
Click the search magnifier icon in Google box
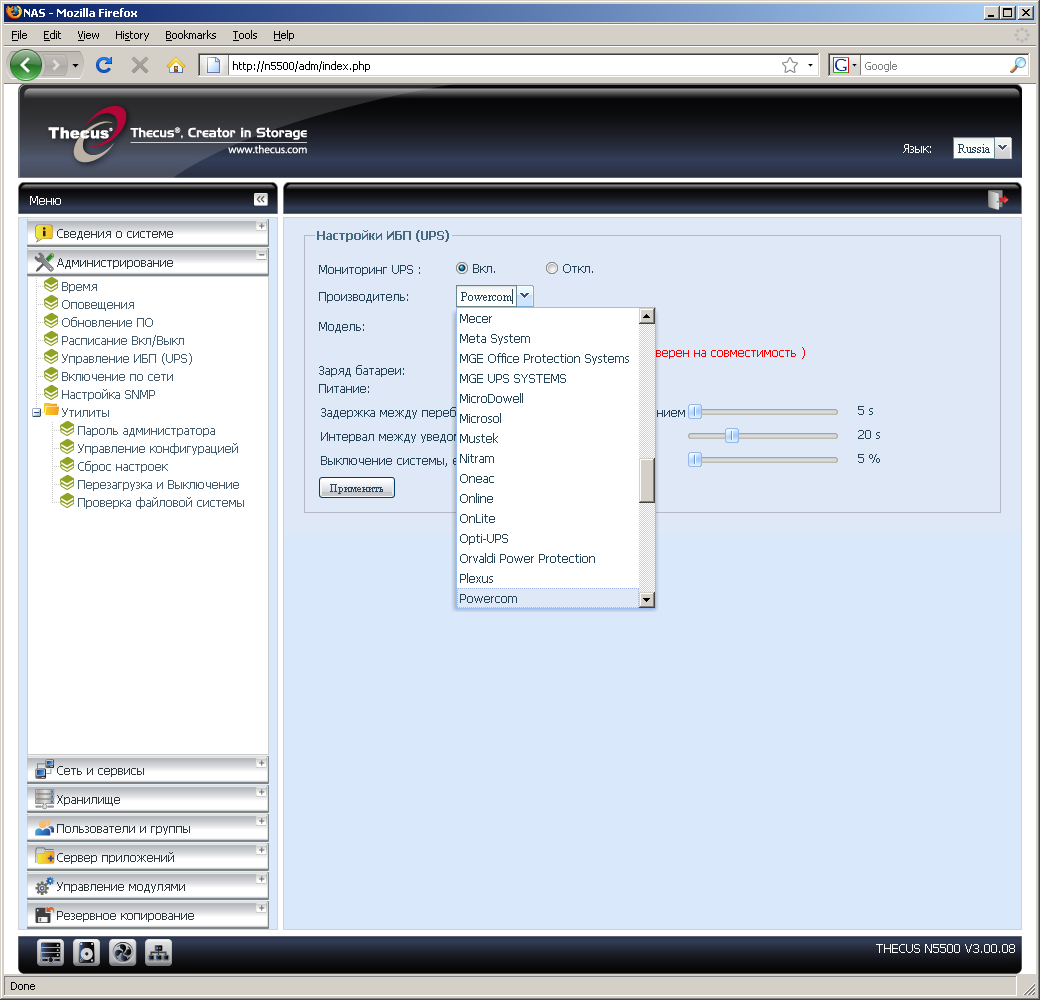pyautogui.click(x=1018, y=65)
